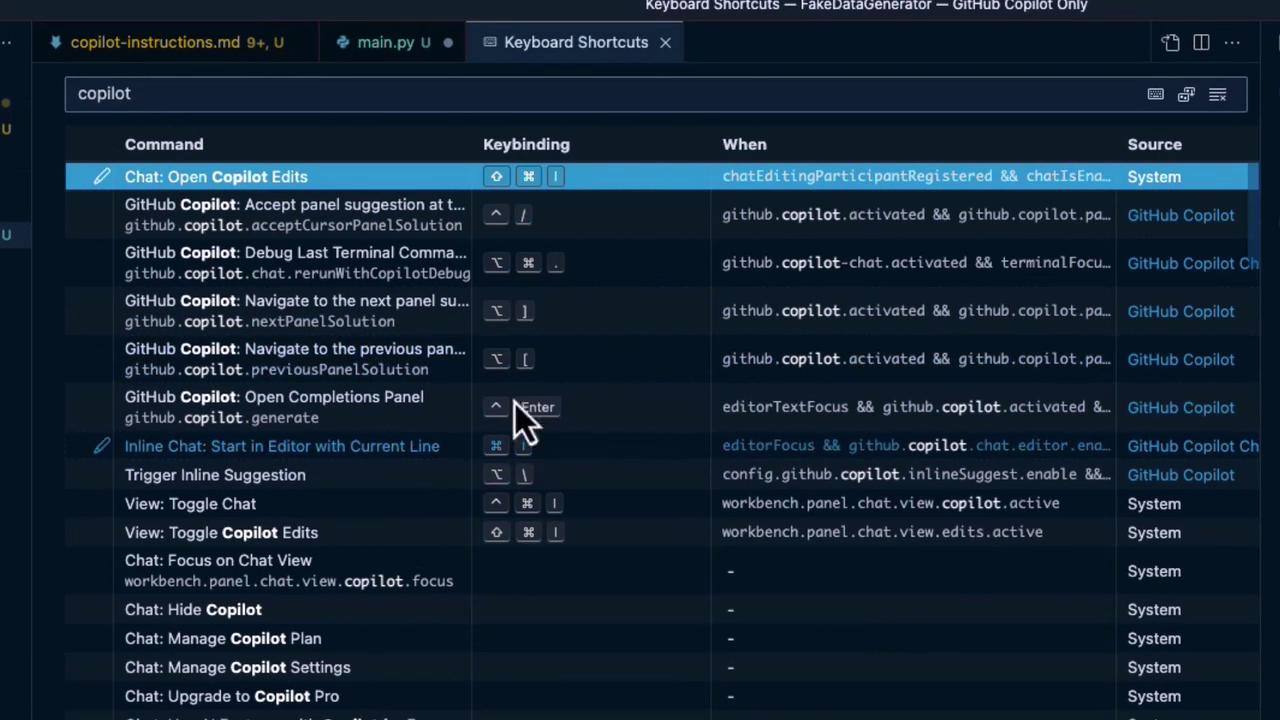Select the View: Toggle Copilot Edits command
This screenshot has width=1280, height=720.
[221, 533]
